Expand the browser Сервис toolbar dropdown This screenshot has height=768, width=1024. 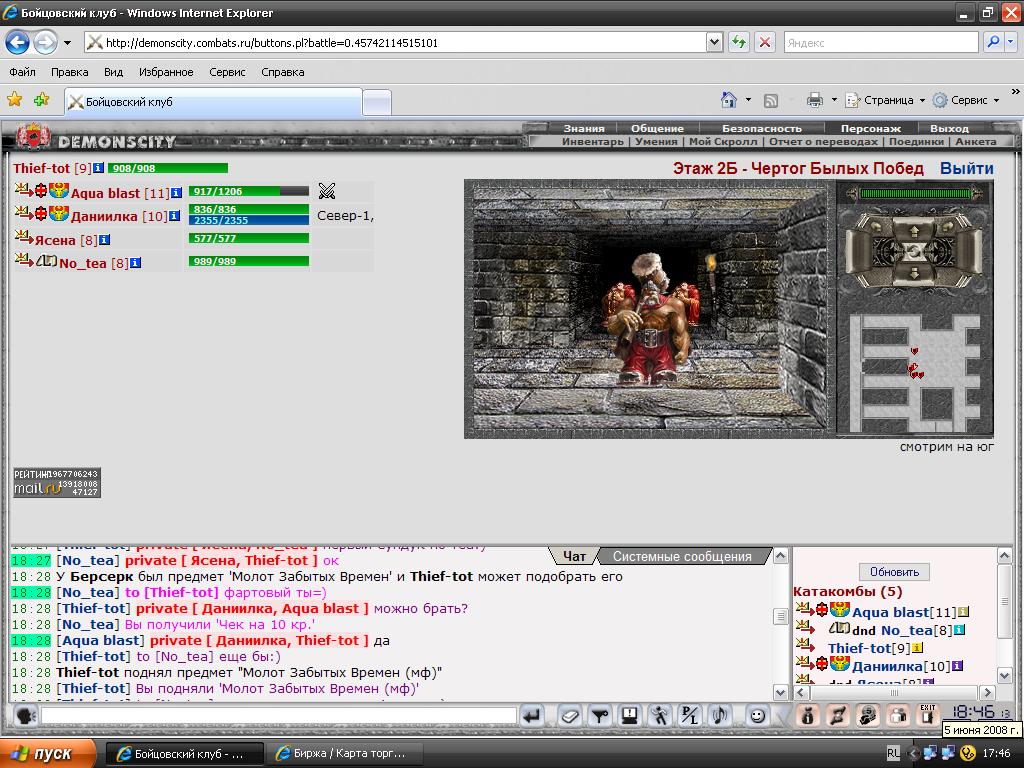click(x=967, y=100)
